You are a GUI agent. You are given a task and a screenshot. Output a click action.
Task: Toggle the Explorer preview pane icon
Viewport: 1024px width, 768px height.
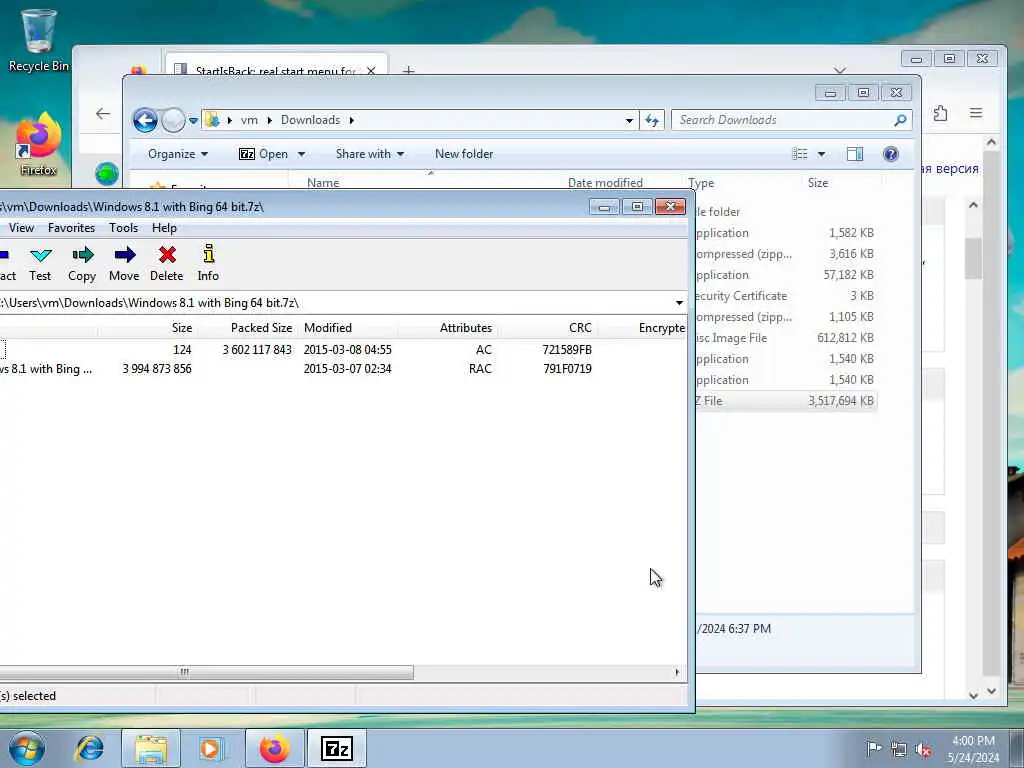[855, 154]
